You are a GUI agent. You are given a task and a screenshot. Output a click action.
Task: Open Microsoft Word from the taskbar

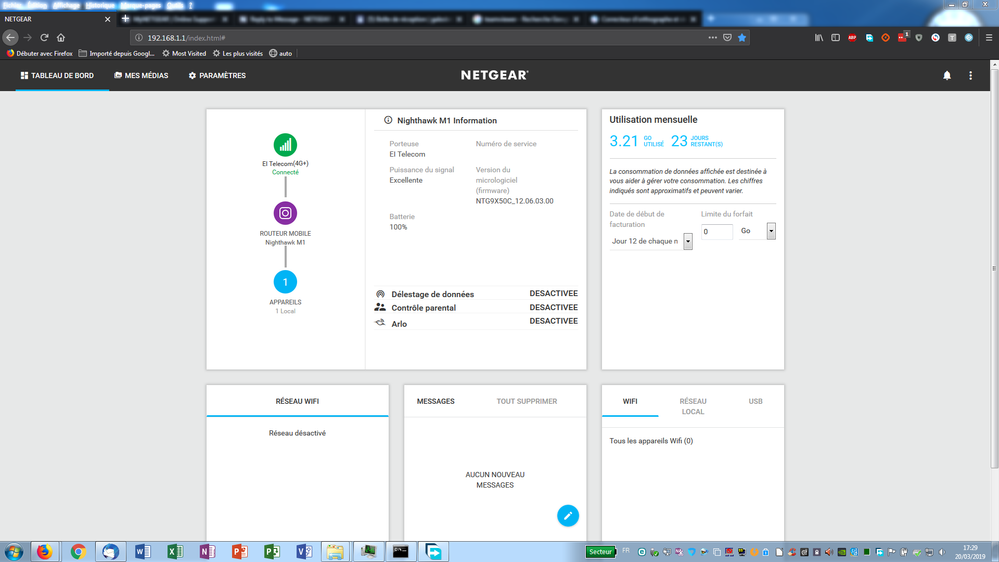point(143,551)
